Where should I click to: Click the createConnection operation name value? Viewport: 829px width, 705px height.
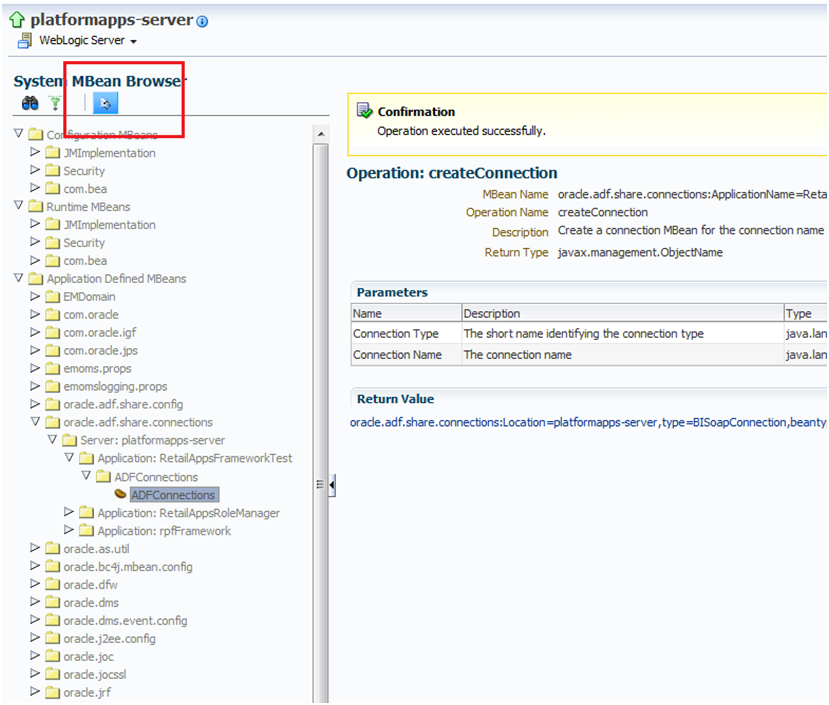click(x=602, y=213)
